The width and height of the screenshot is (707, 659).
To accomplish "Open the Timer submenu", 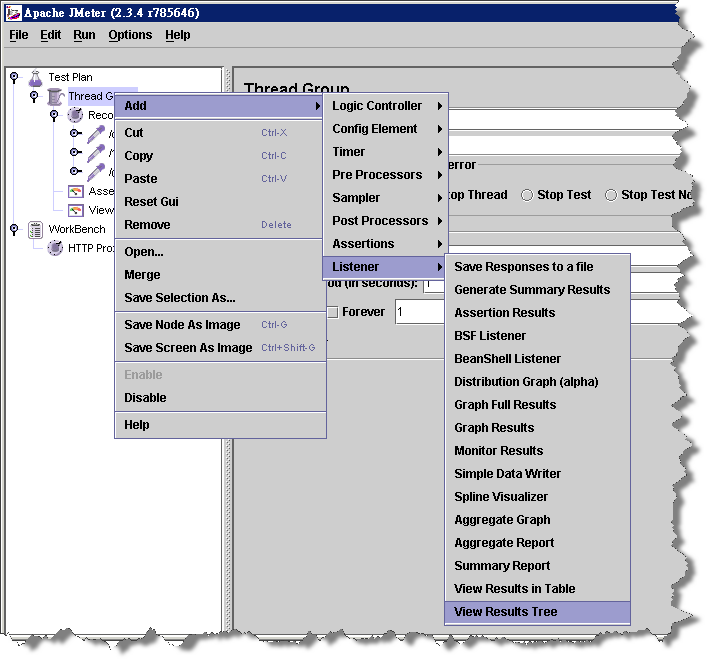I will [x=386, y=152].
